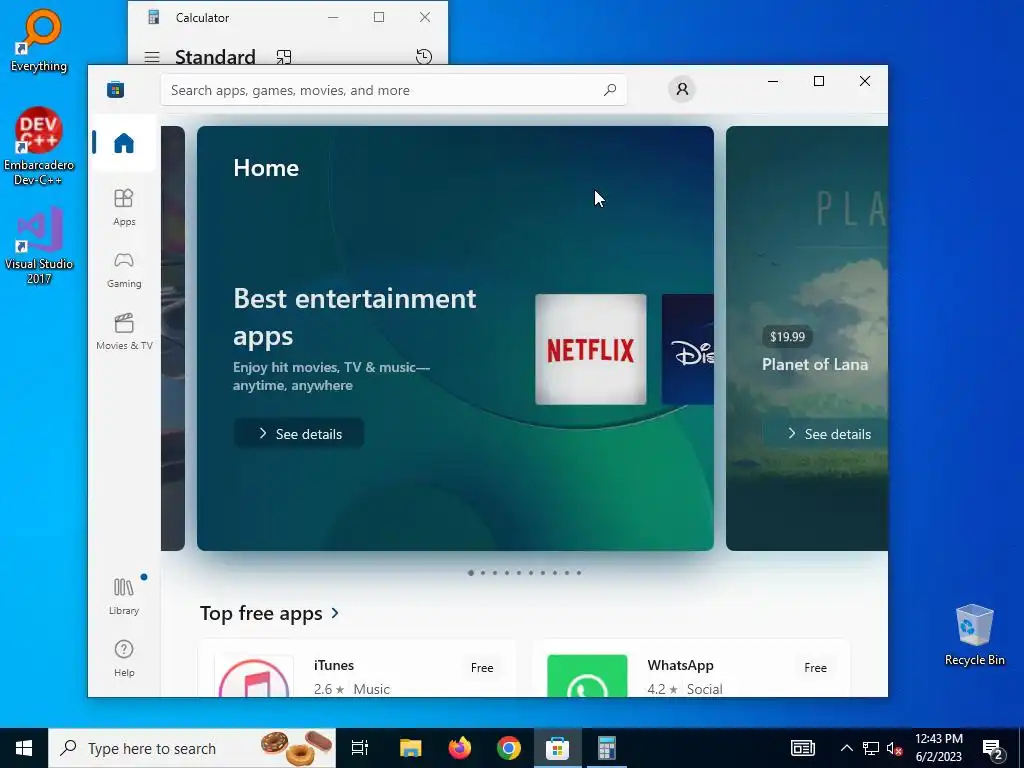Click the taskbar search box
The image size is (1024, 768).
tap(192, 748)
